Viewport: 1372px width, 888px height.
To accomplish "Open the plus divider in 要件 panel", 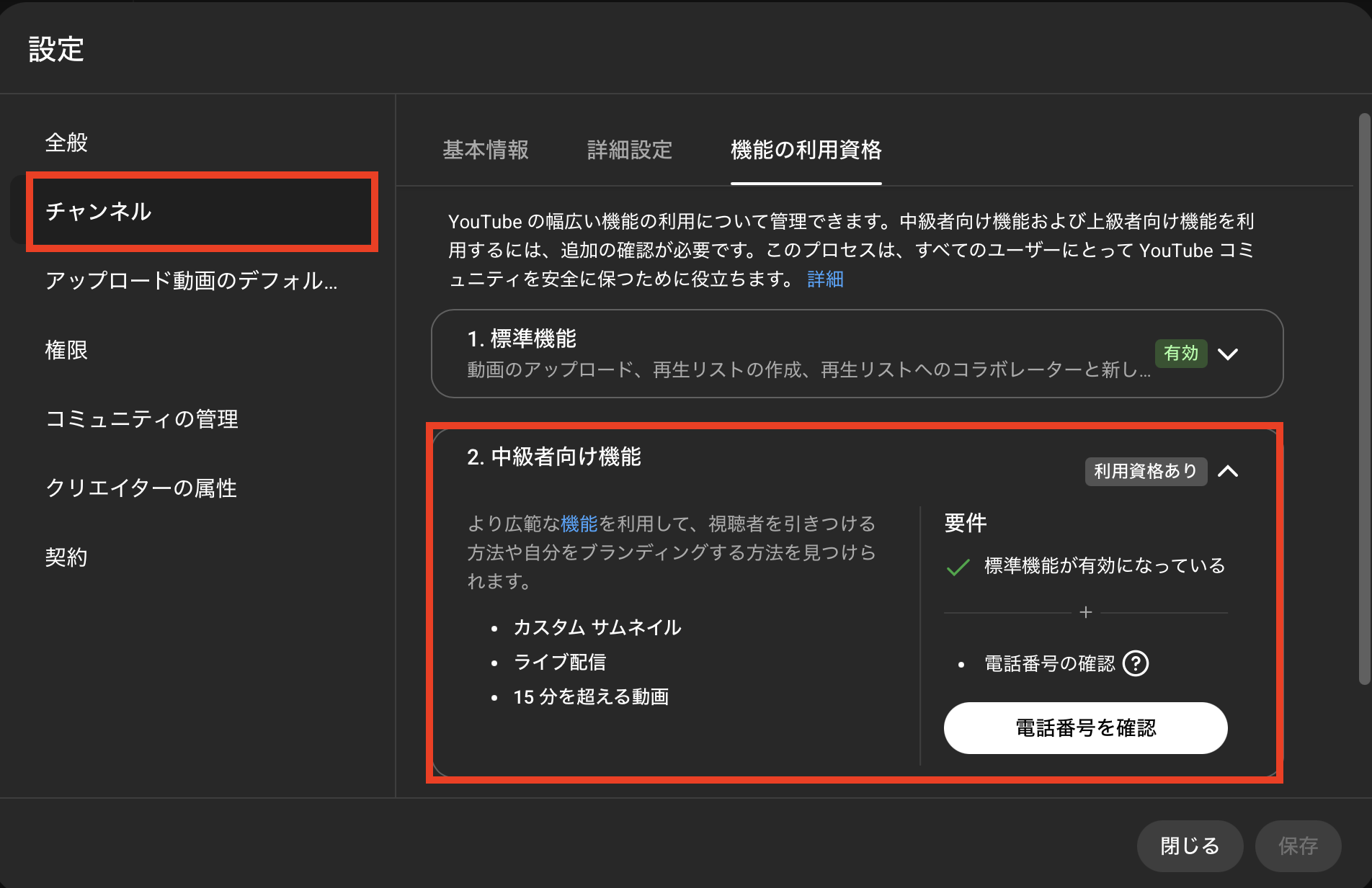I will click(1085, 613).
